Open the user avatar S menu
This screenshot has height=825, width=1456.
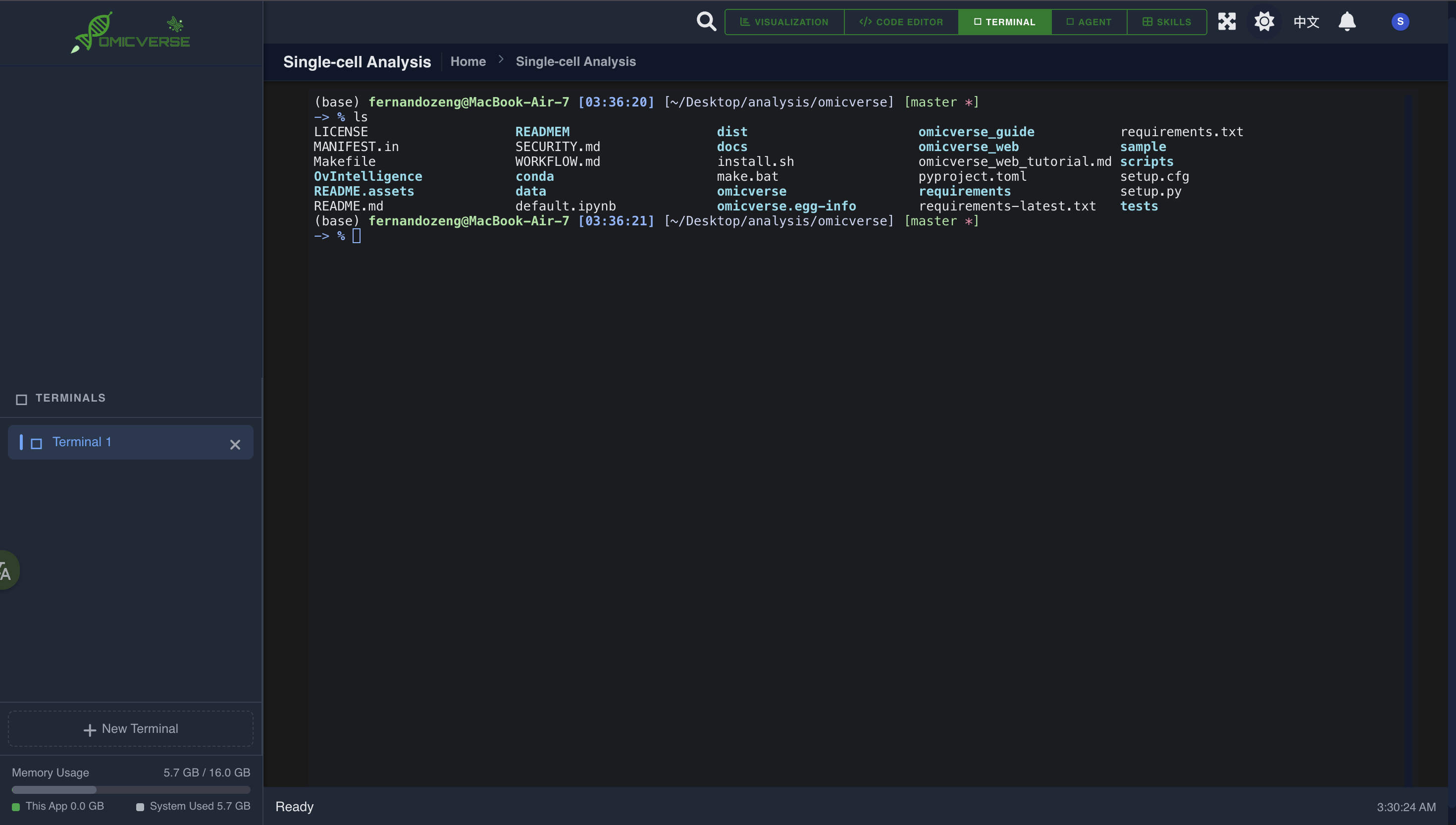(x=1400, y=21)
